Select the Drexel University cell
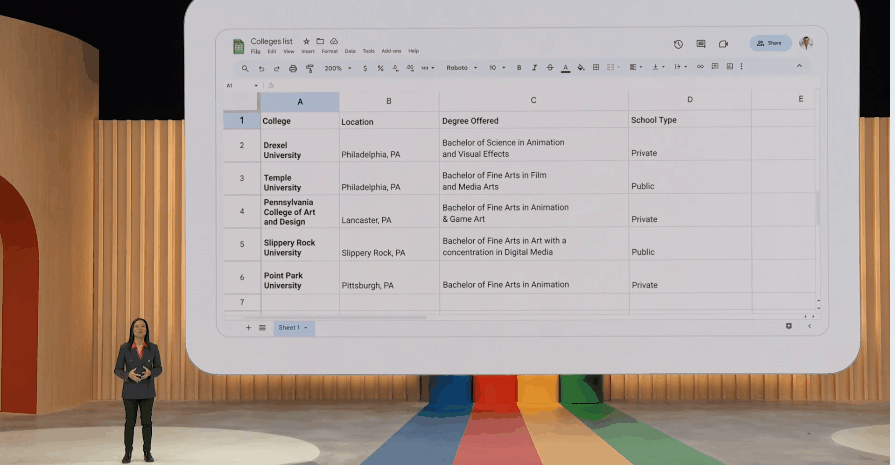 (300, 145)
